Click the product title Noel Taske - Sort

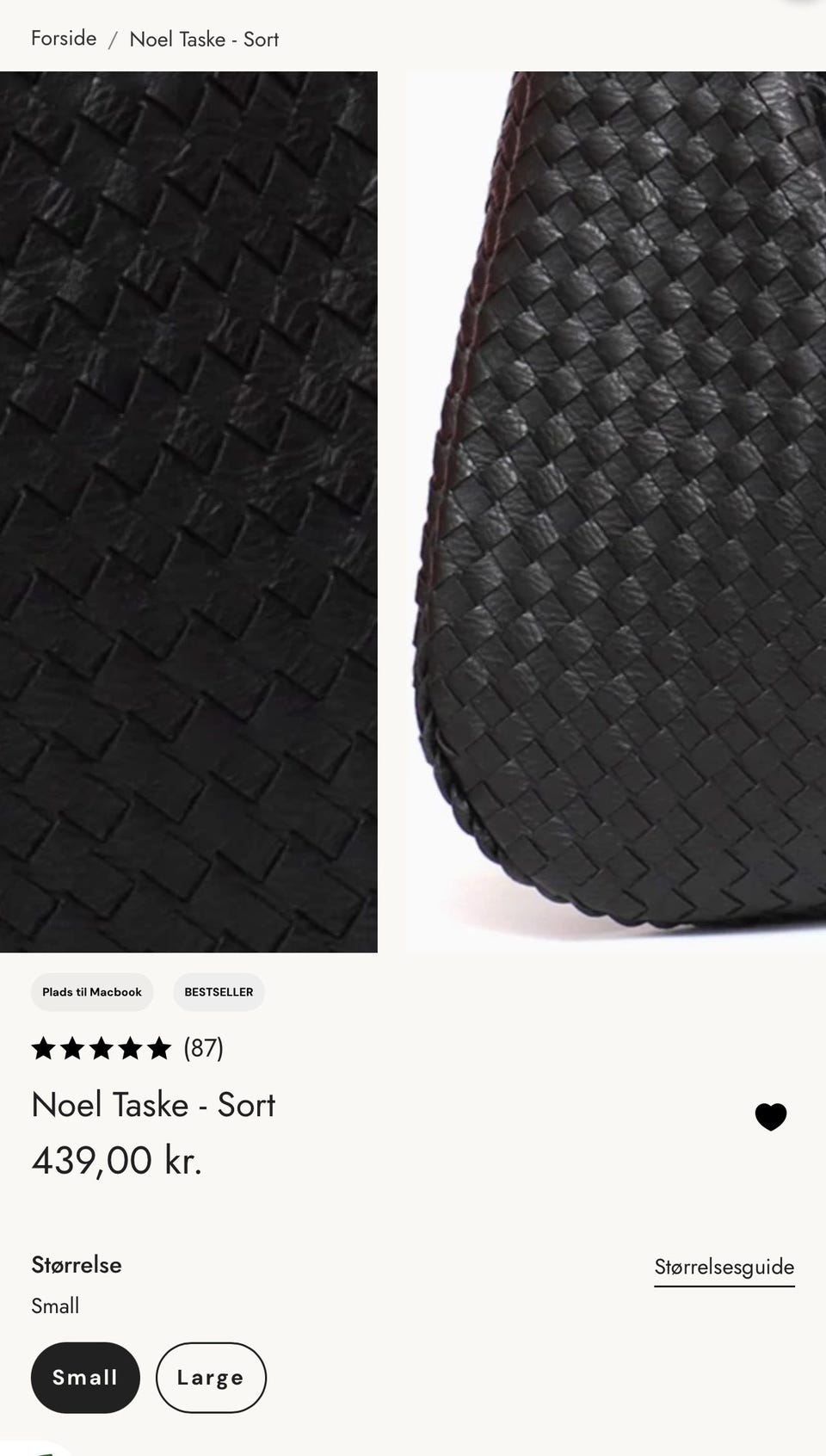[x=153, y=1105]
